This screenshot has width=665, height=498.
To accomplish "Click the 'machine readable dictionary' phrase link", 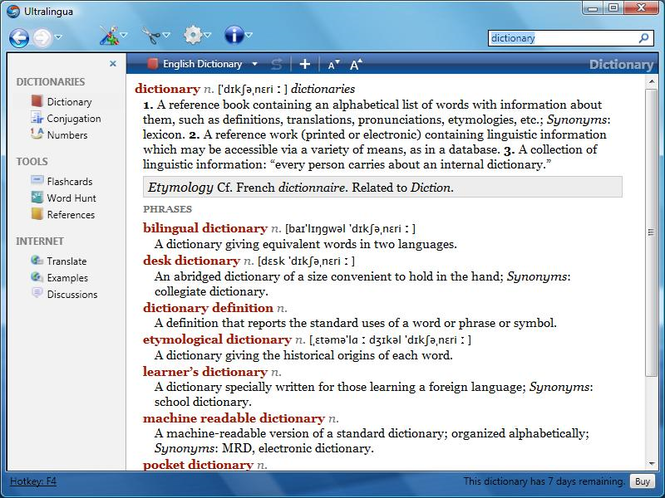I will [234, 418].
